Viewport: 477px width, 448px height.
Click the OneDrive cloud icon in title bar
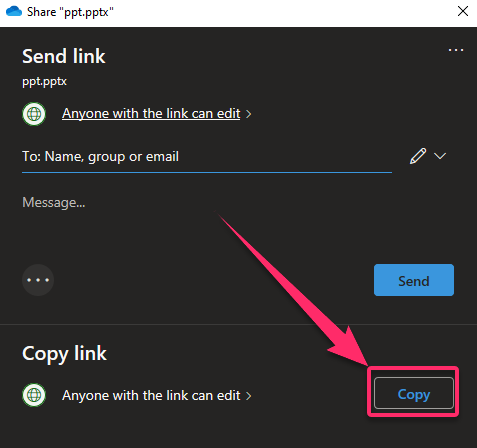[x=14, y=11]
